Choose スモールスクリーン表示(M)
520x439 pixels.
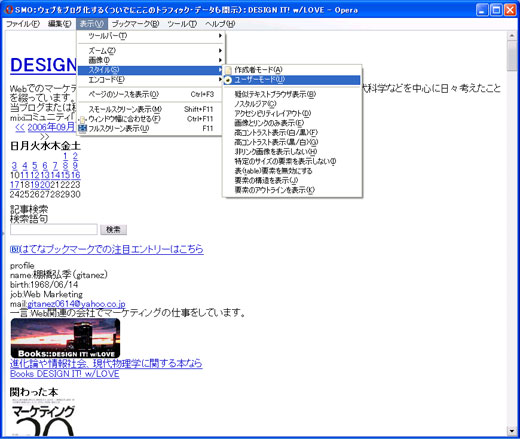coord(151,109)
